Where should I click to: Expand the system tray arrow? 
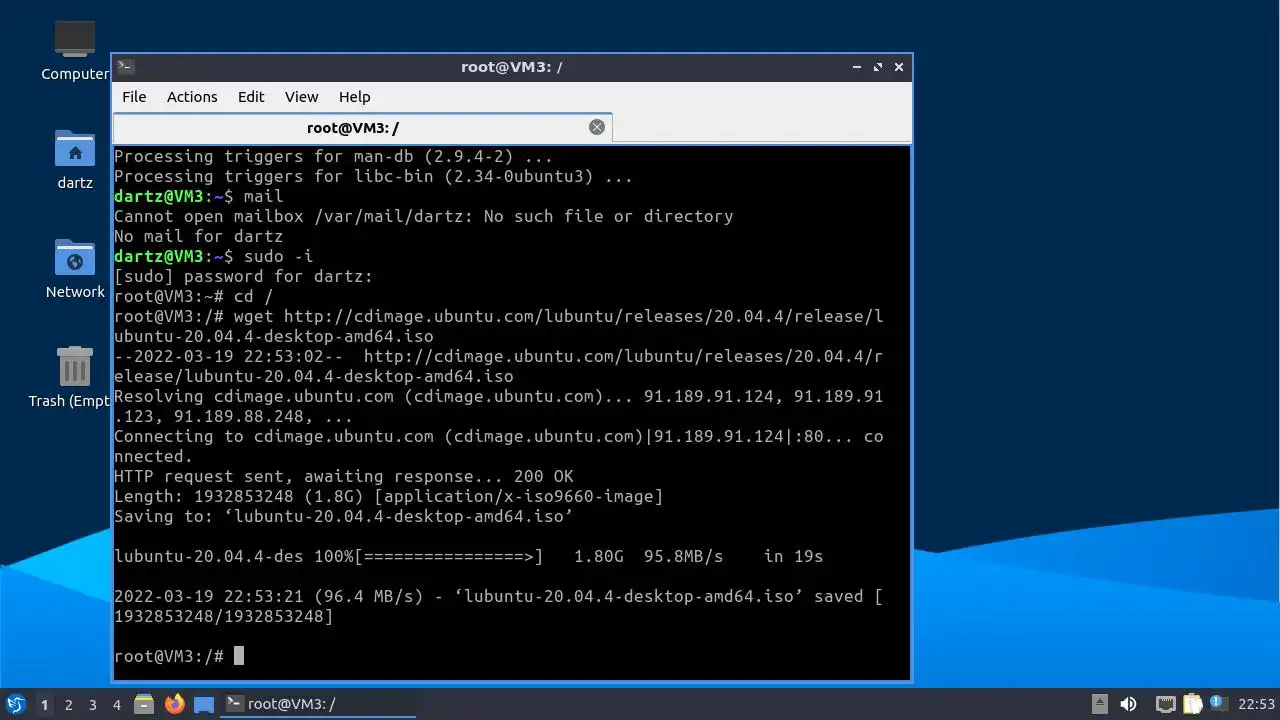pos(1100,704)
